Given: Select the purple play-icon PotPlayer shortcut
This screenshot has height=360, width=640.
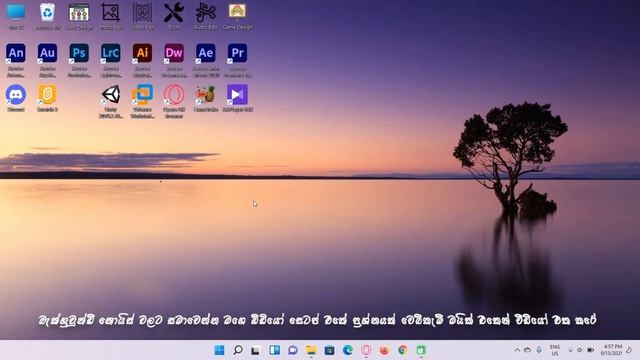Looking at the screenshot, I should [x=237, y=98].
